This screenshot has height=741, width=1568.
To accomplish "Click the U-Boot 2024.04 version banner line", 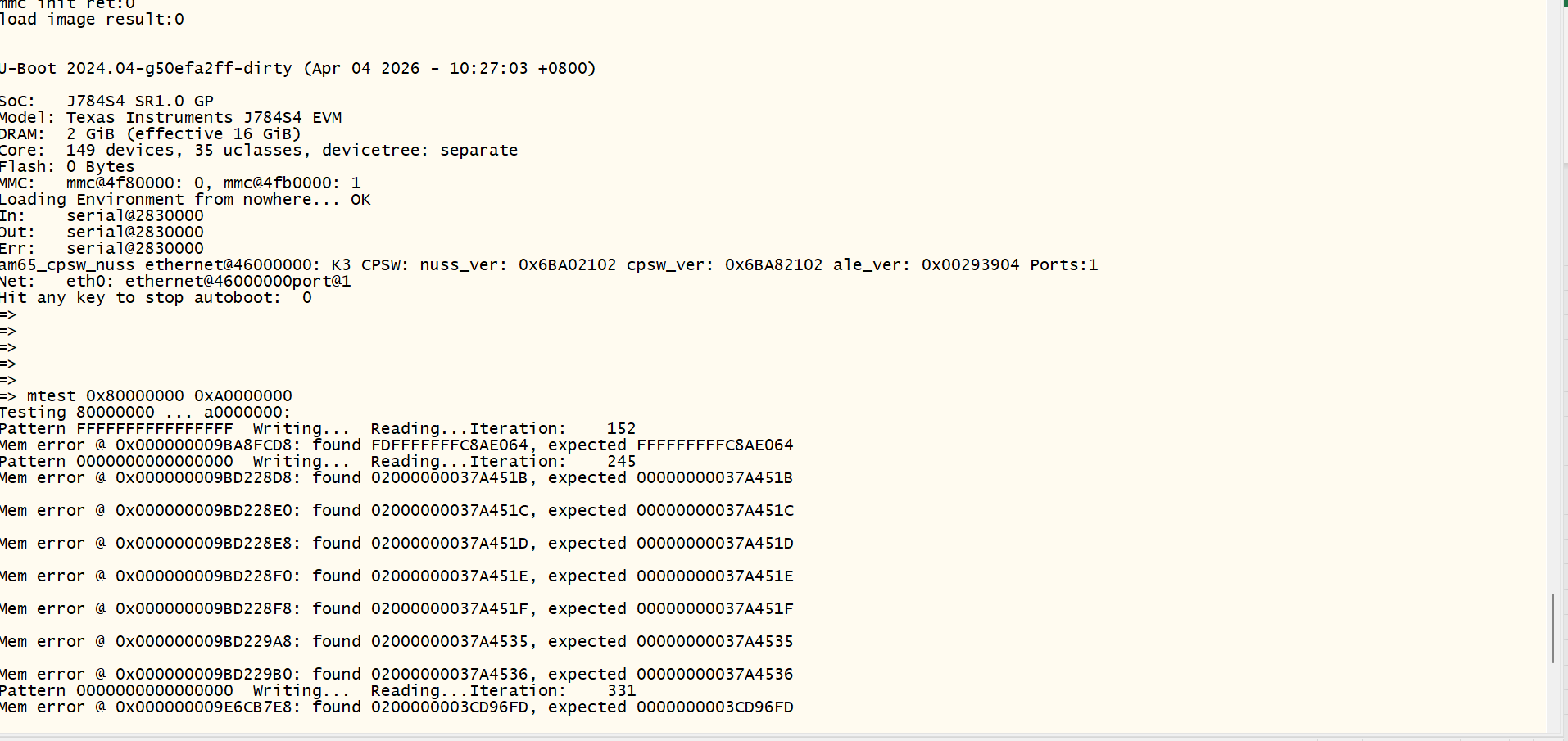I will (x=298, y=68).
